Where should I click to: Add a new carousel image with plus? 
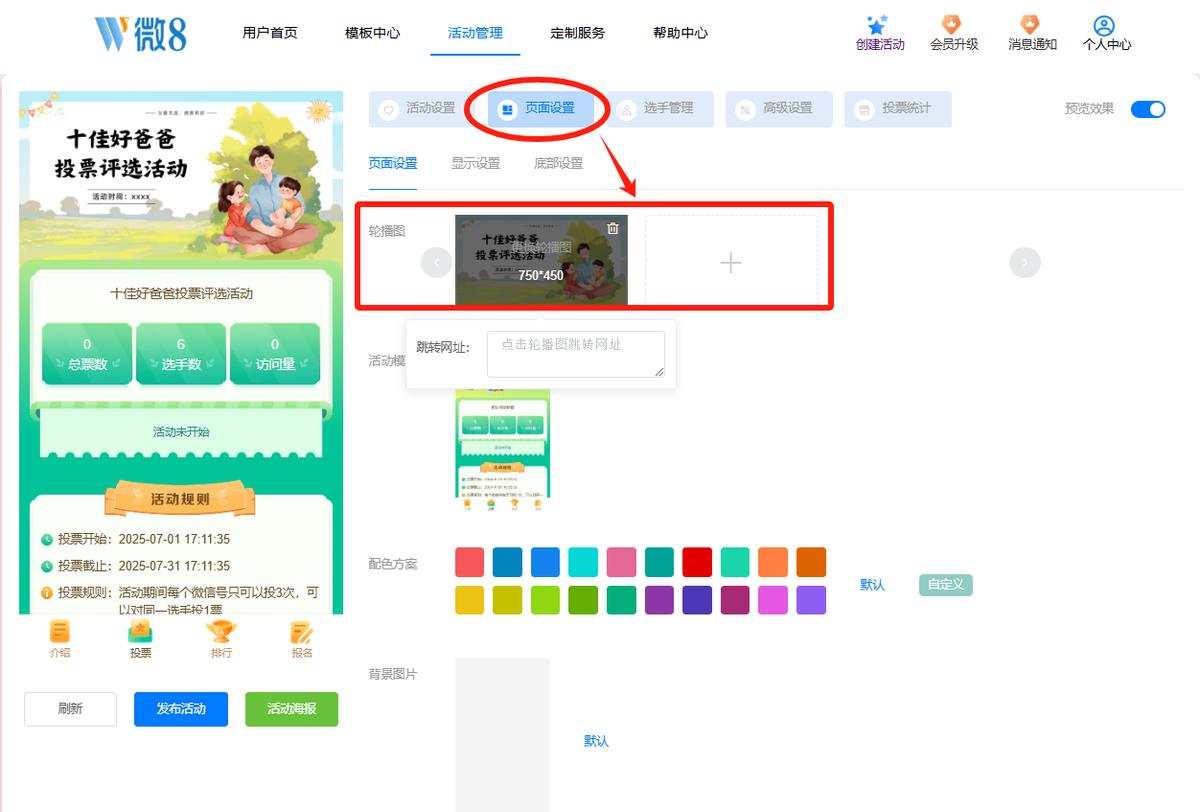click(x=731, y=262)
